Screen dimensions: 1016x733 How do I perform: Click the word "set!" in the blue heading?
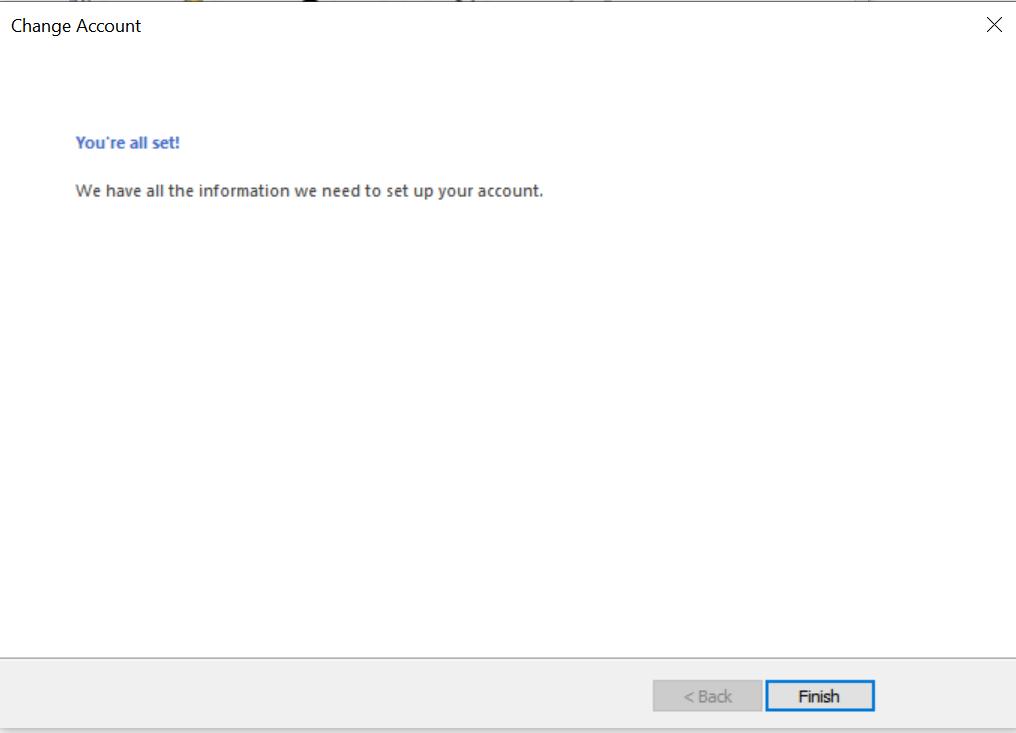(166, 143)
